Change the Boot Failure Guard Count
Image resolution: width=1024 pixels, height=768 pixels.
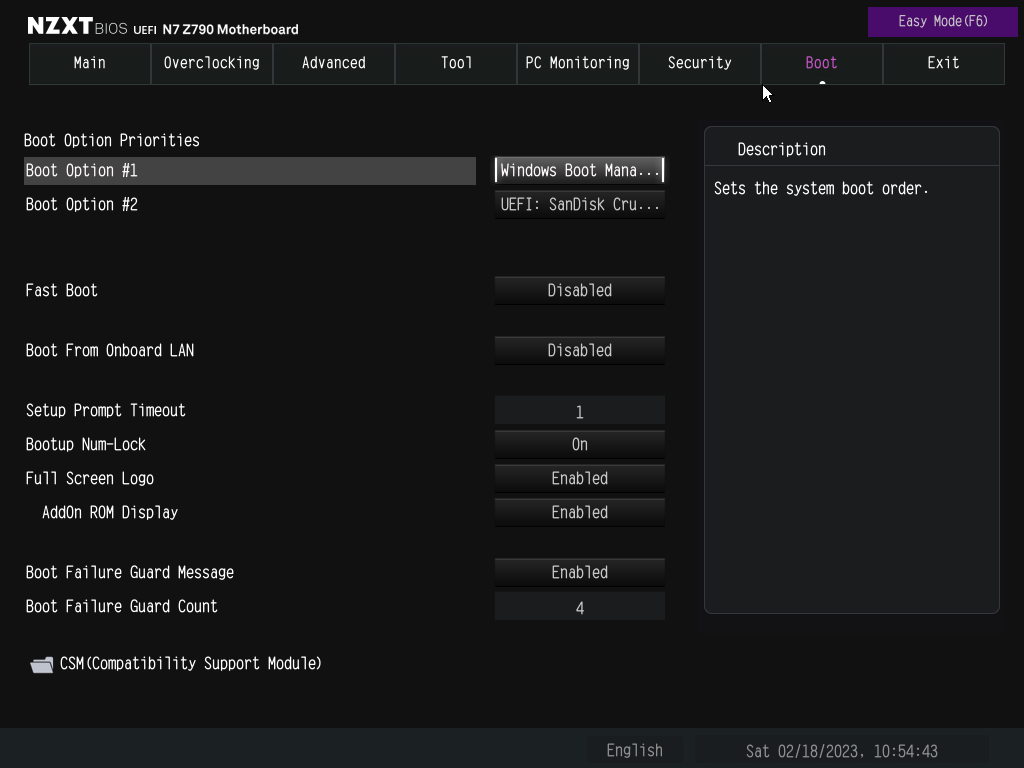[579, 606]
